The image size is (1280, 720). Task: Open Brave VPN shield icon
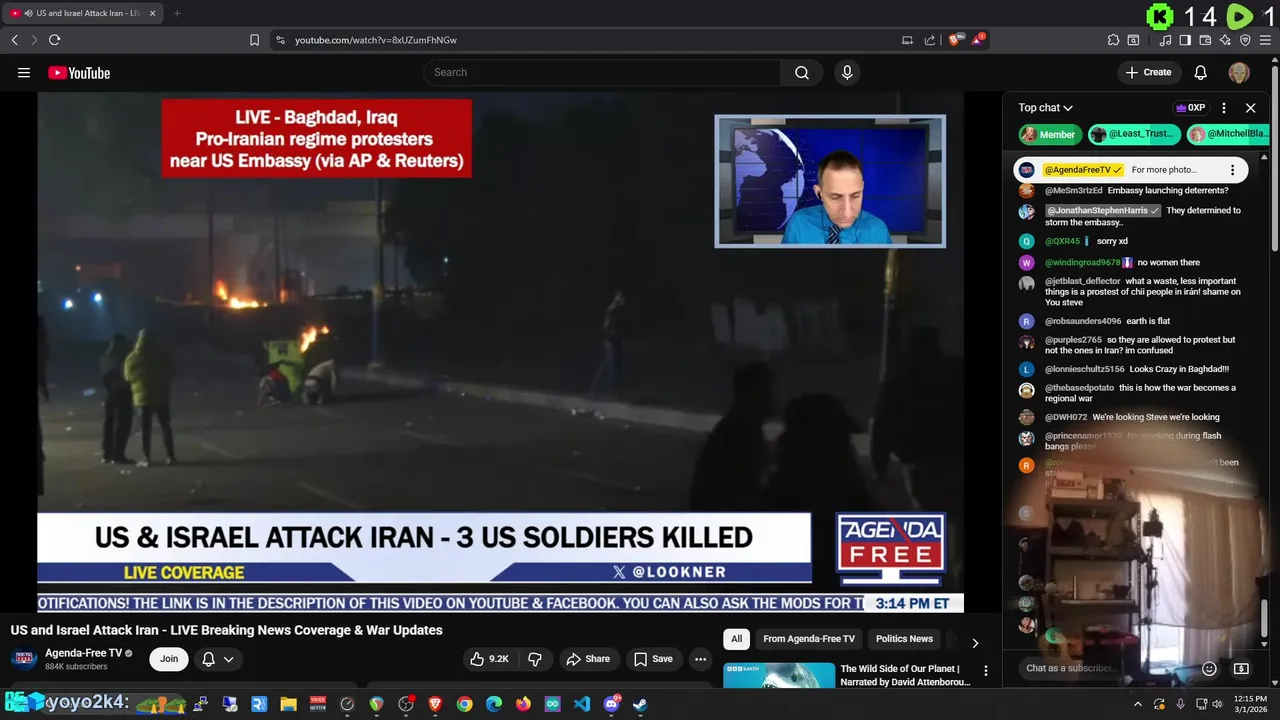point(1245,40)
